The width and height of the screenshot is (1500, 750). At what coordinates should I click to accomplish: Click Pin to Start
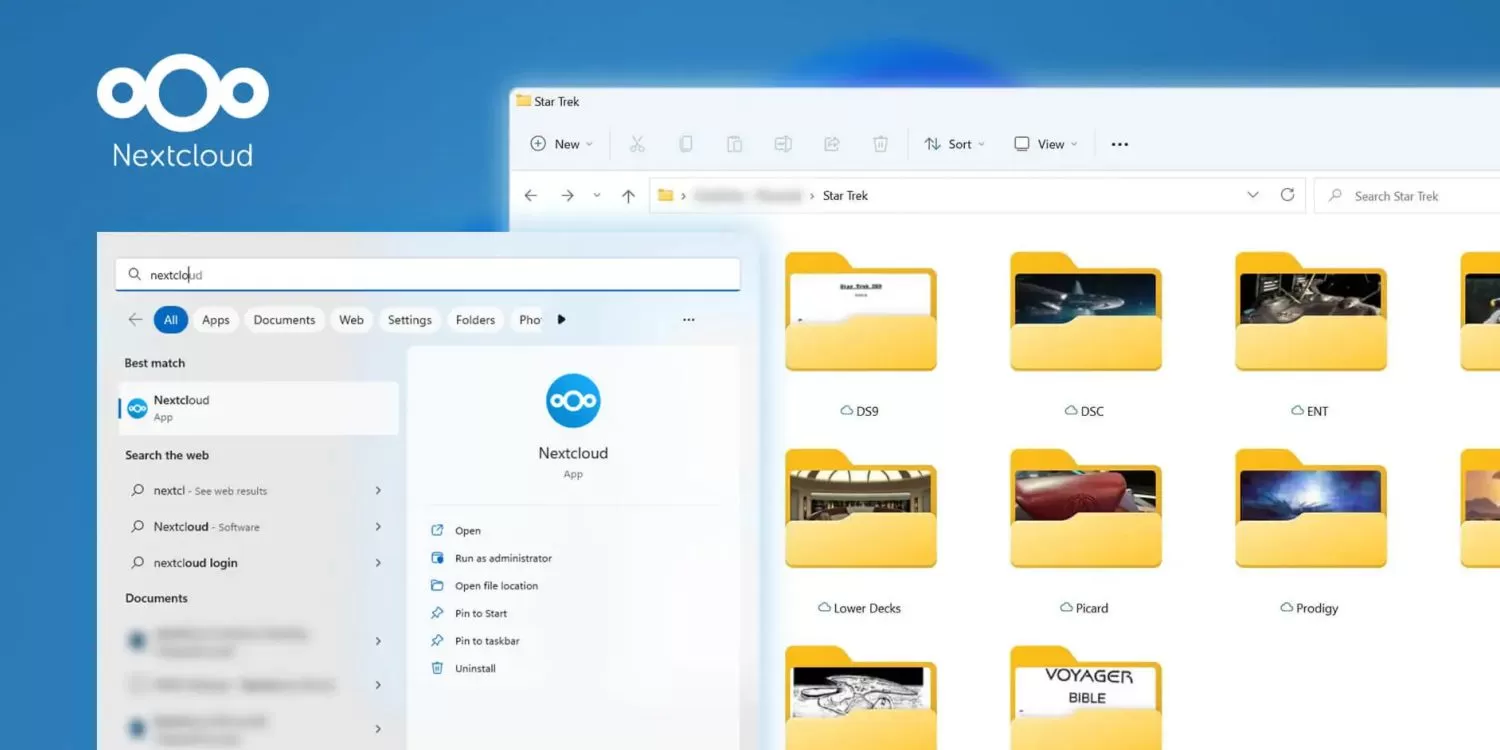(x=469, y=613)
